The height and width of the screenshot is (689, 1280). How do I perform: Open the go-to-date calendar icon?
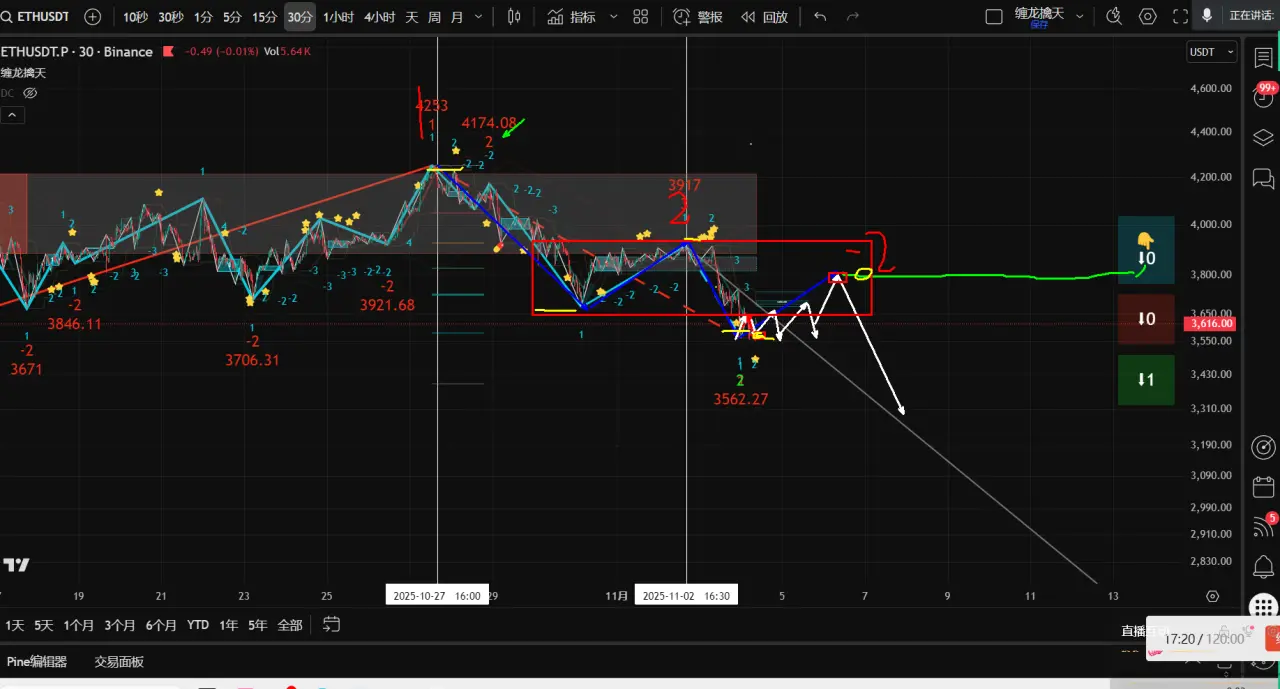[x=331, y=624]
